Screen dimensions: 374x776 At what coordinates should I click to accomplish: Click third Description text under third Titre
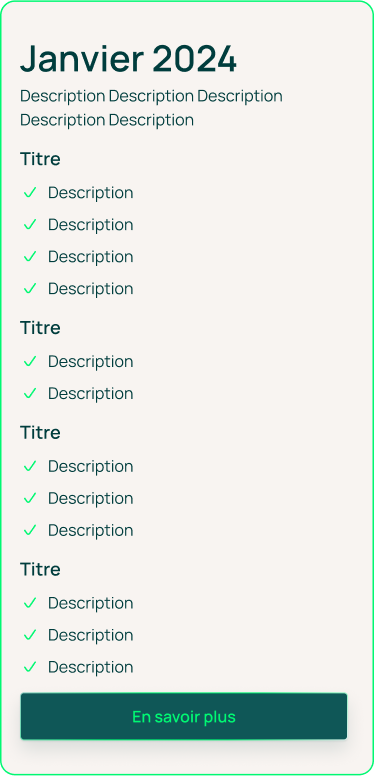(91, 531)
